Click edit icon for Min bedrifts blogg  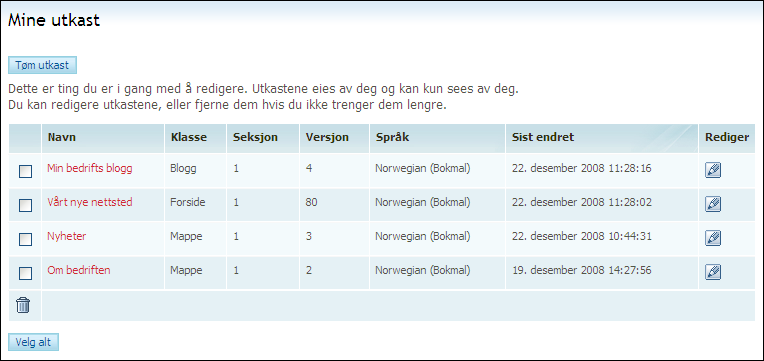tap(713, 170)
